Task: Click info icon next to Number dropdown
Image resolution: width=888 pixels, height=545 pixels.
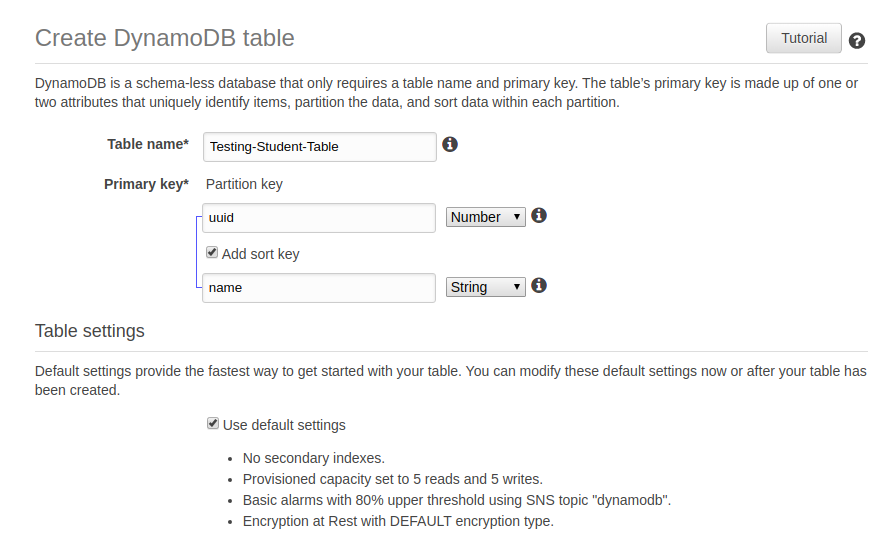Action: coord(539,215)
